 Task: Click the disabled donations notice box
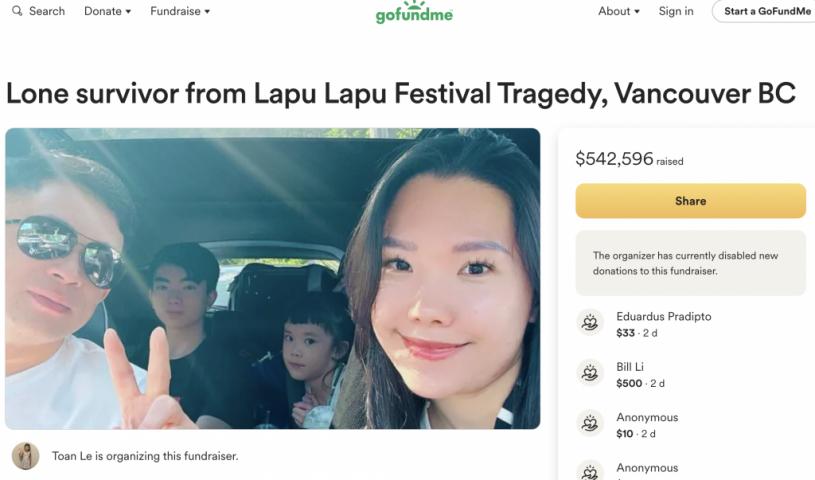point(690,263)
